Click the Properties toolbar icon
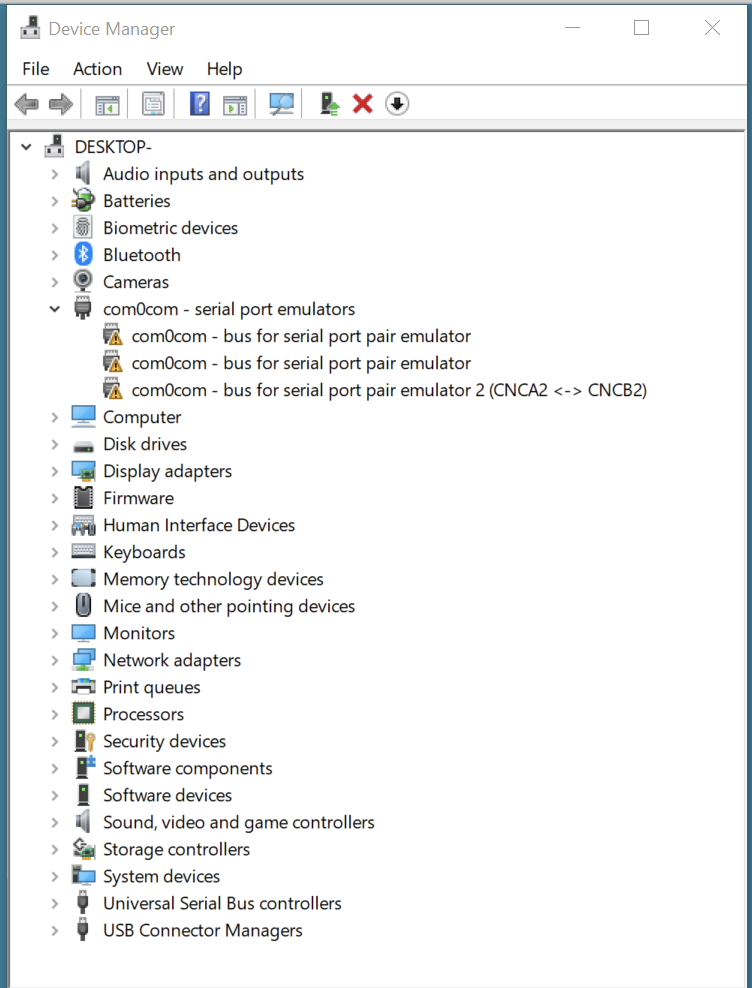752x988 pixels. click(x=153, y=104)
